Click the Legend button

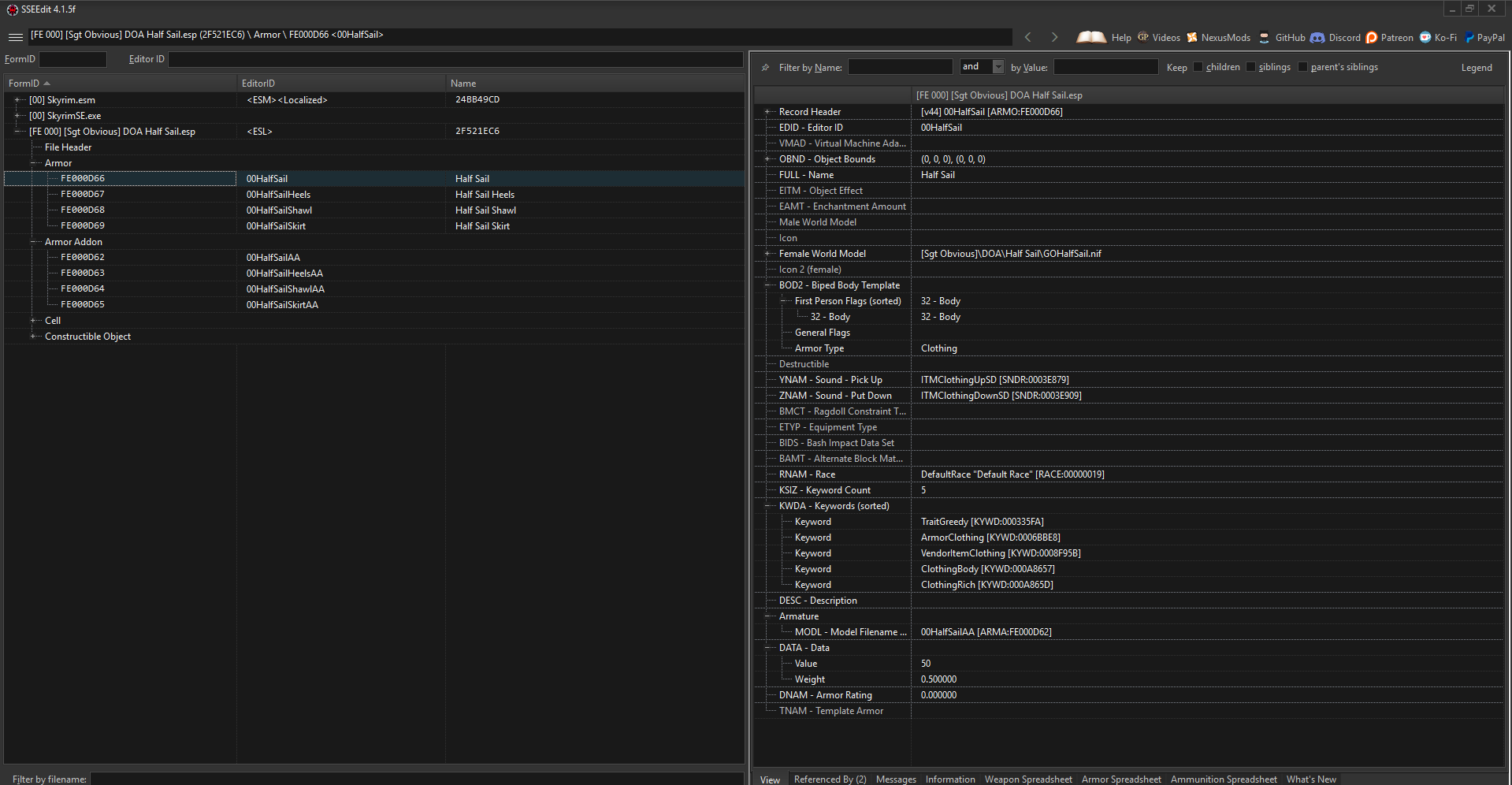1477,68
